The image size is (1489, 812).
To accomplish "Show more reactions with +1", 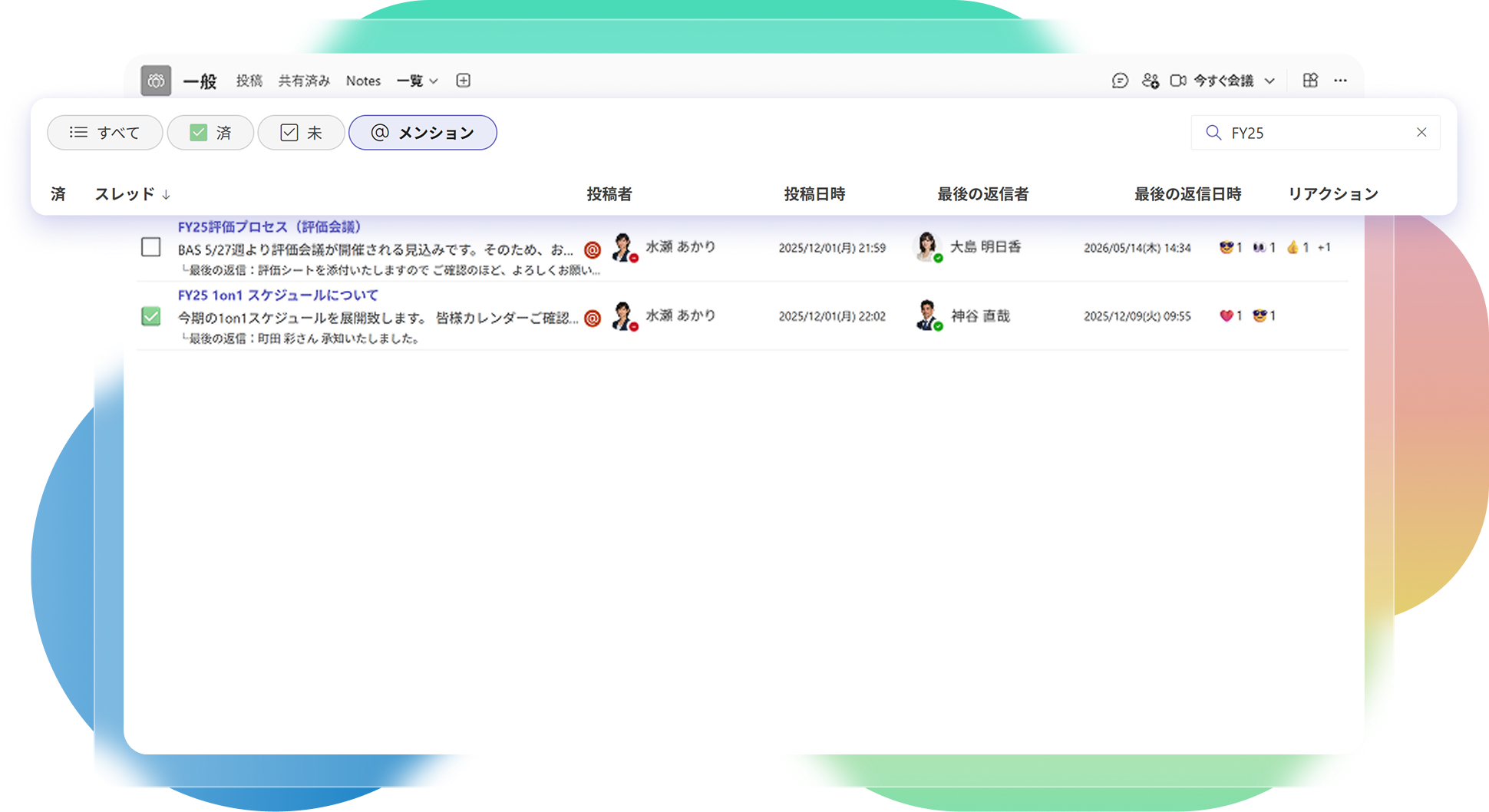I will point(1324,247).
